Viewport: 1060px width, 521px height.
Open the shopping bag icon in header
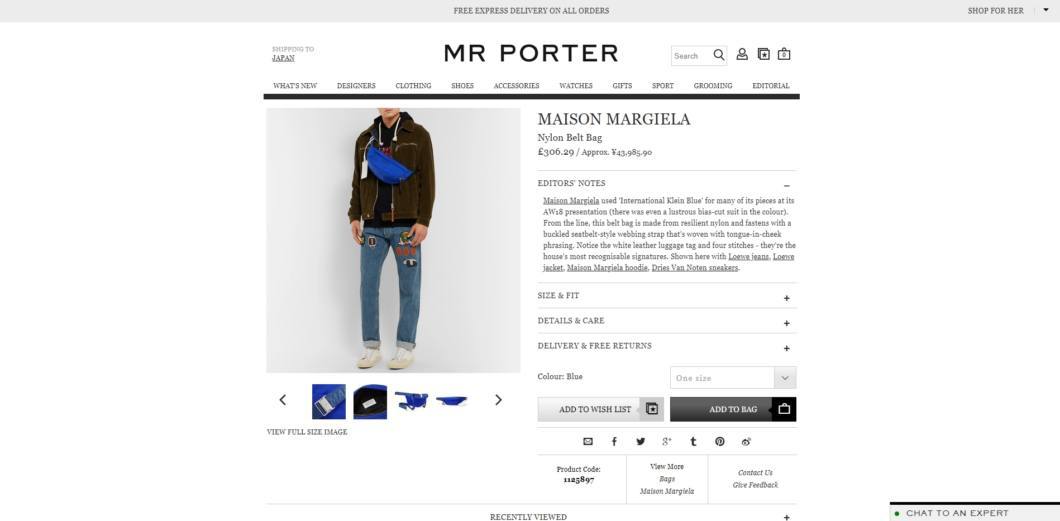coord(784,54)
